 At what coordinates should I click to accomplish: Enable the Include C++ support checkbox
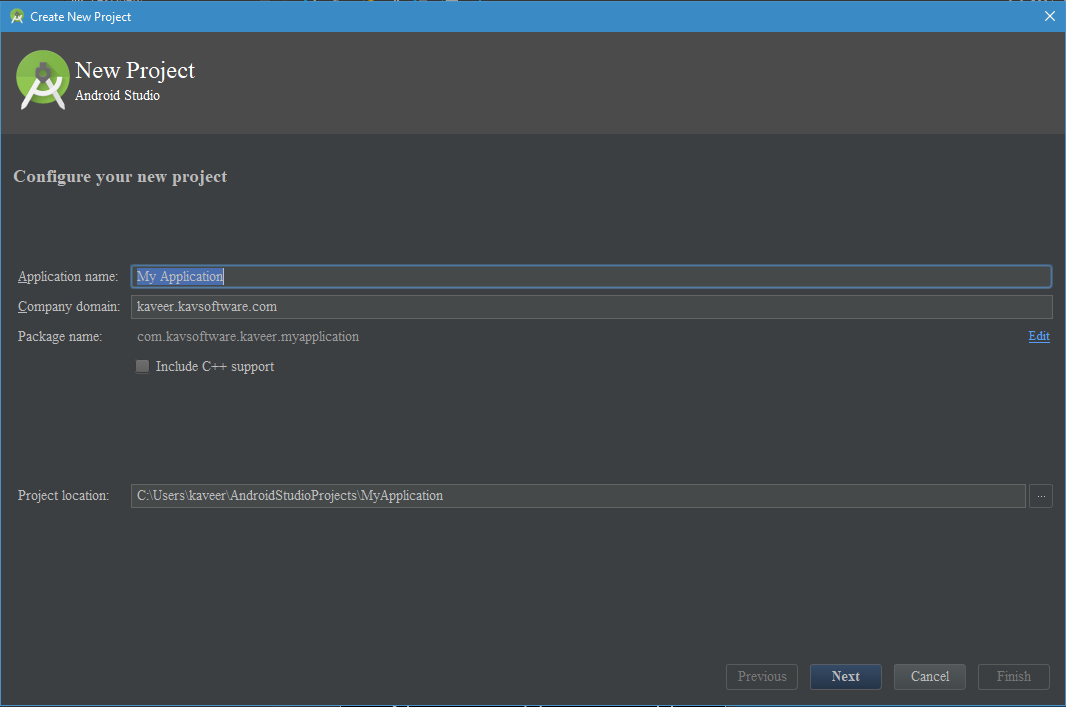coord(142,367)
